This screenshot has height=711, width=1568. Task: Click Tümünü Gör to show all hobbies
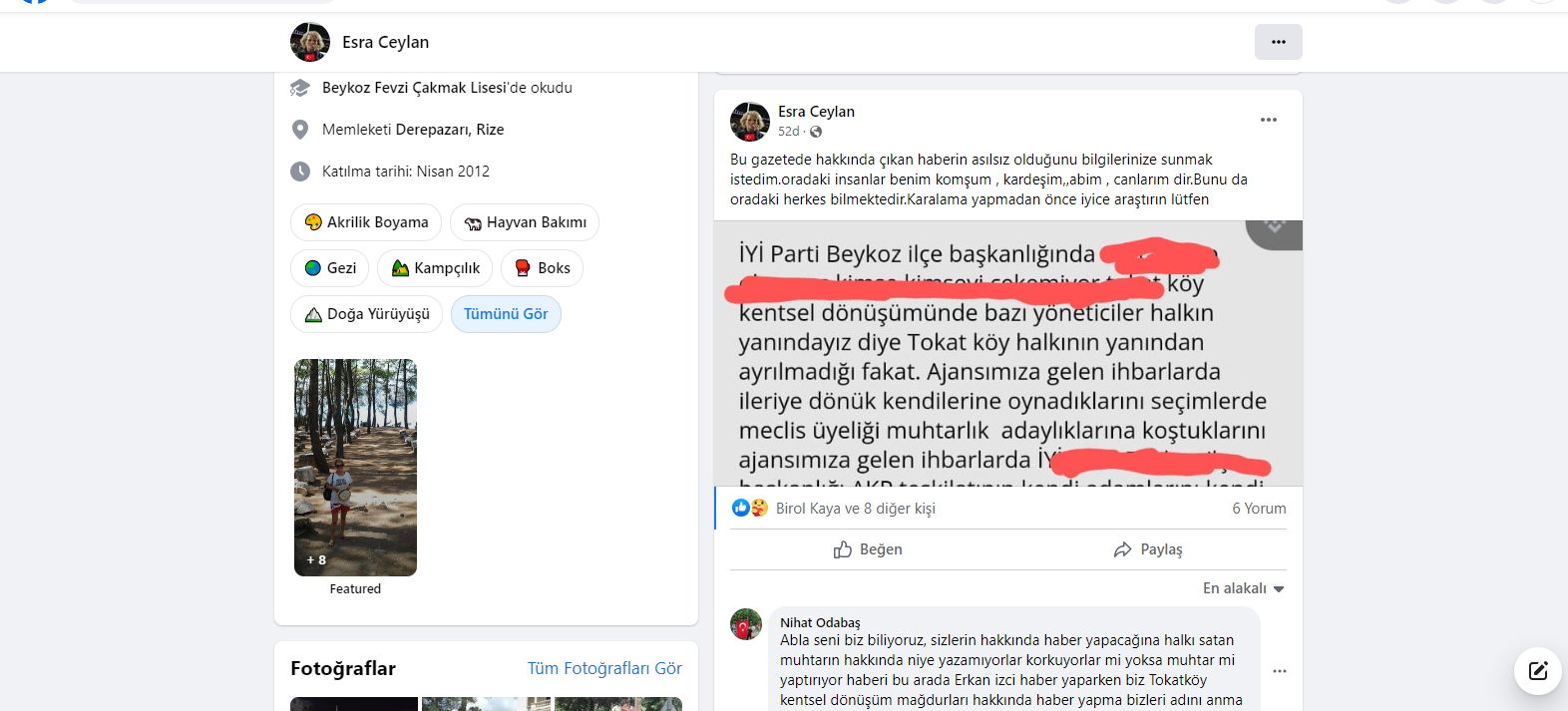coord(506,314)
